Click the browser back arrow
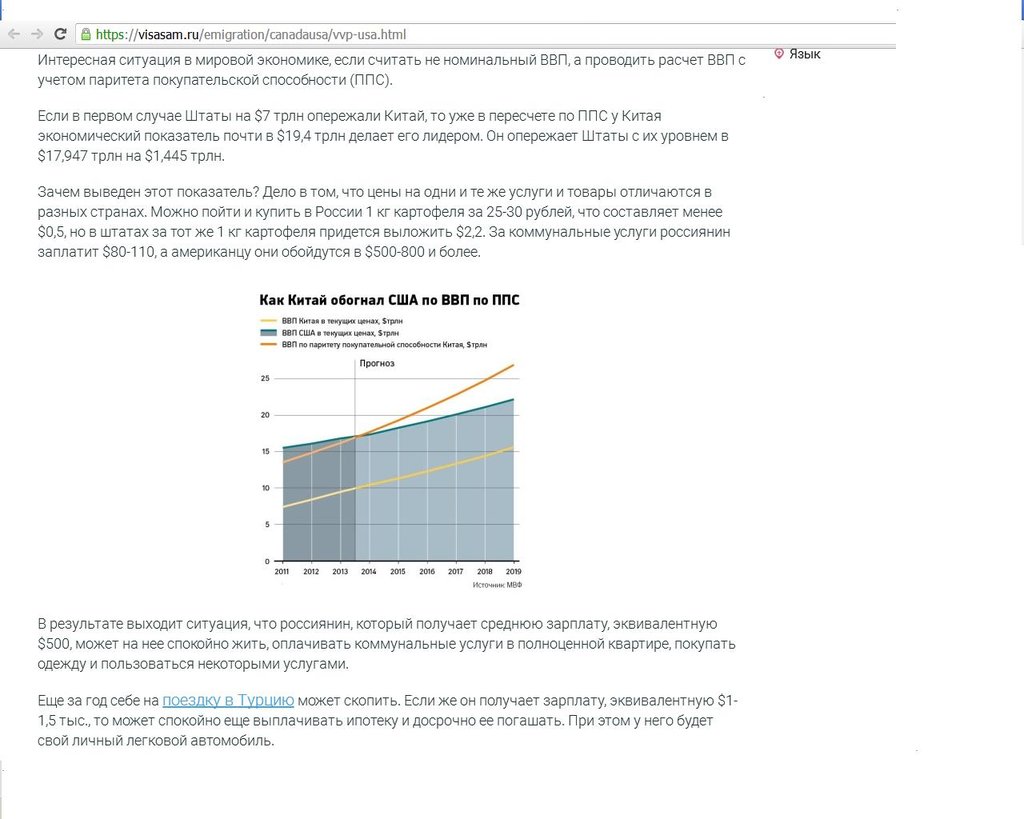This screenshot has width=1024, height=819. 14,34
